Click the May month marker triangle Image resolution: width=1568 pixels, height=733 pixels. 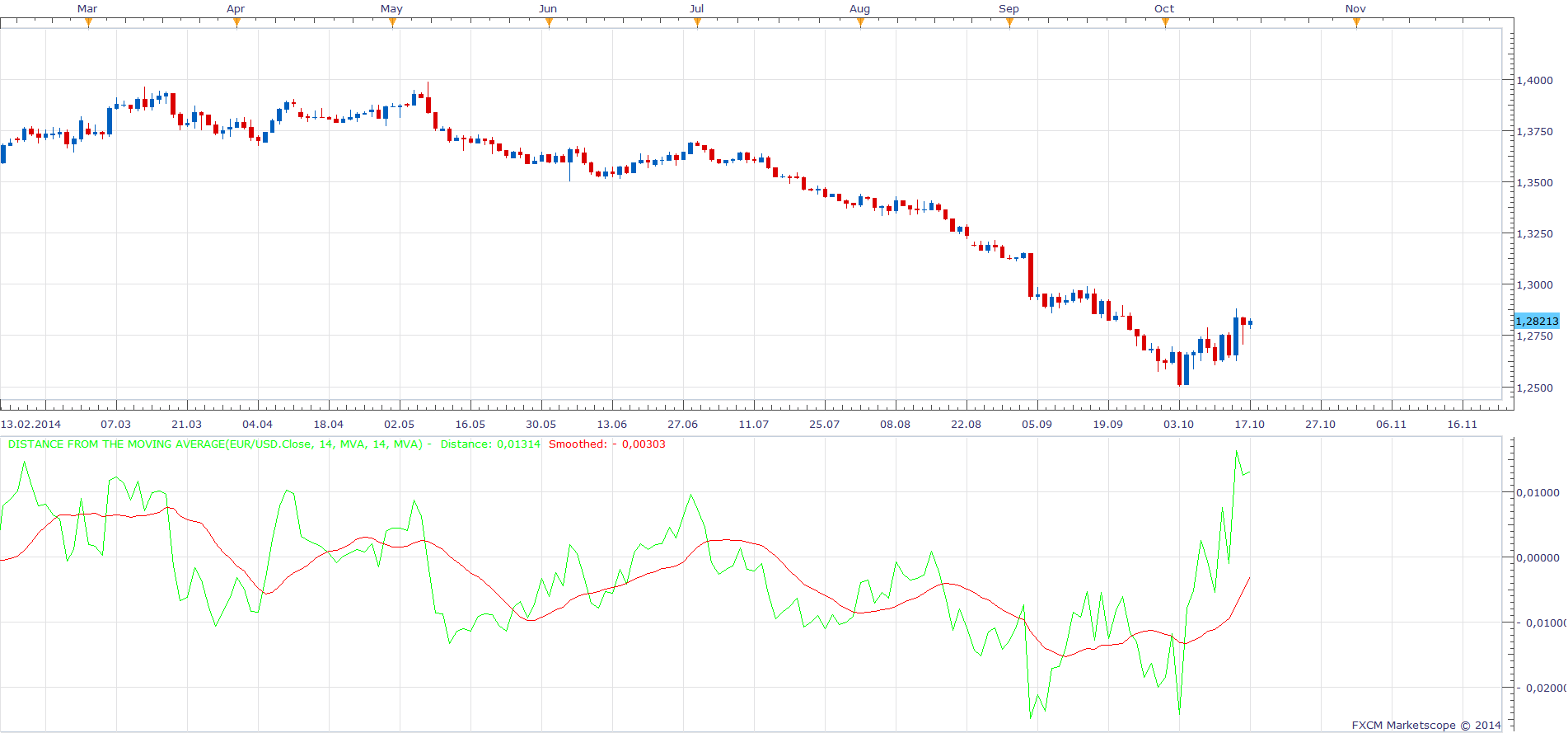point(392,22)
